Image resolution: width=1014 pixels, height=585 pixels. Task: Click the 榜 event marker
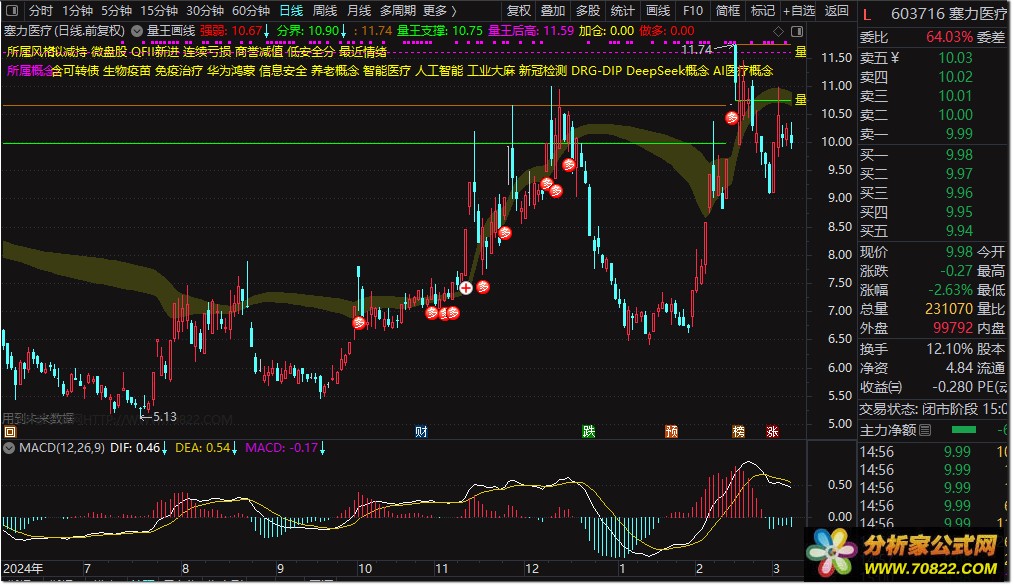(x=739, y=432)
